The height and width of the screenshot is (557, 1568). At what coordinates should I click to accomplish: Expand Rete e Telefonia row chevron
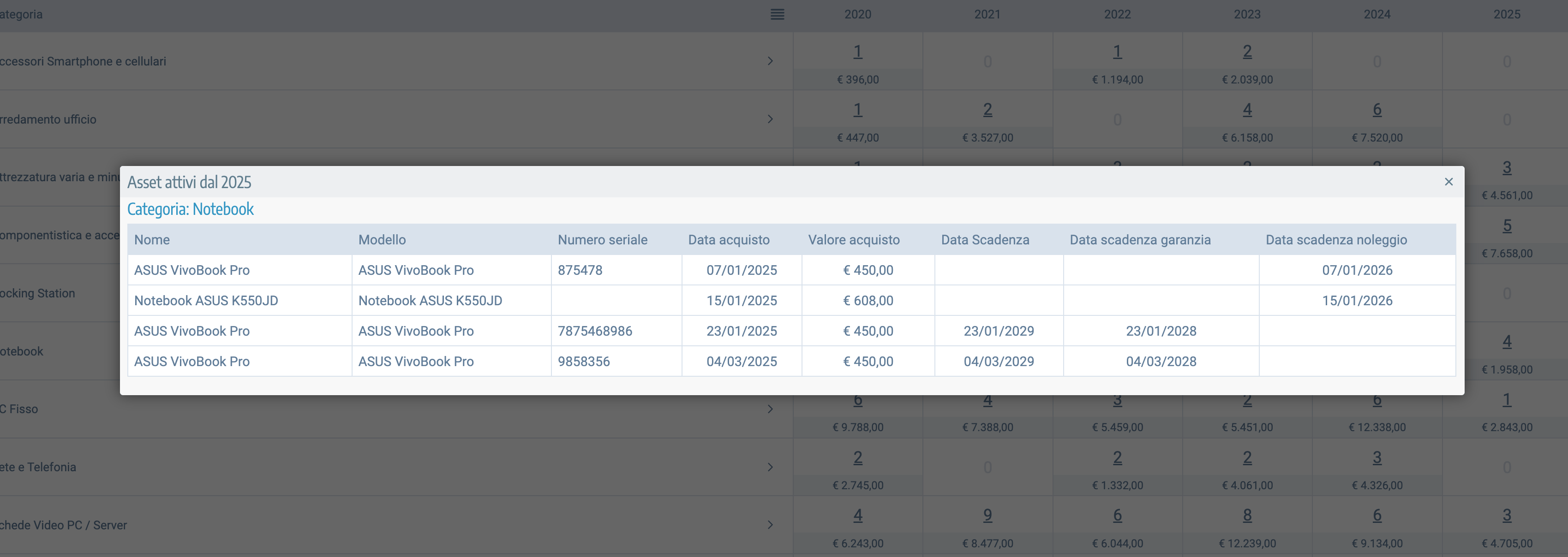(770, 467)
